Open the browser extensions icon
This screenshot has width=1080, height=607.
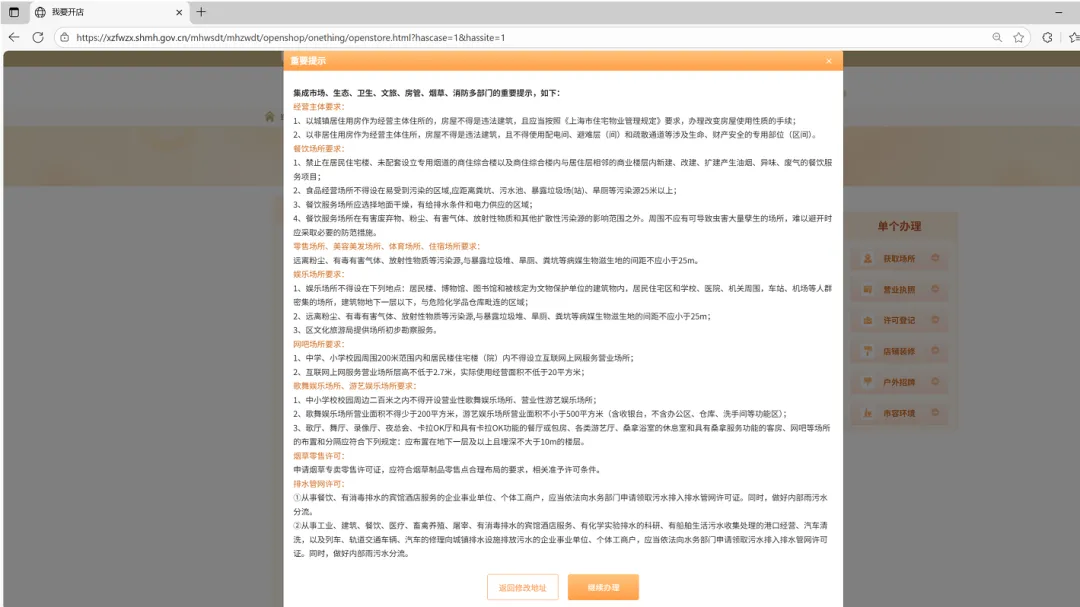(1047, 37)
